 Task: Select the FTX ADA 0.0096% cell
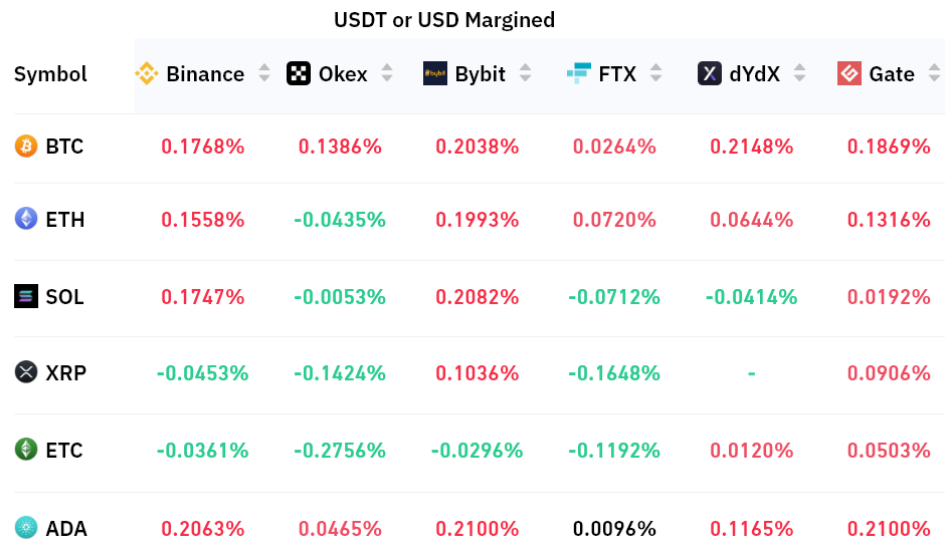(x=614, y=528)
